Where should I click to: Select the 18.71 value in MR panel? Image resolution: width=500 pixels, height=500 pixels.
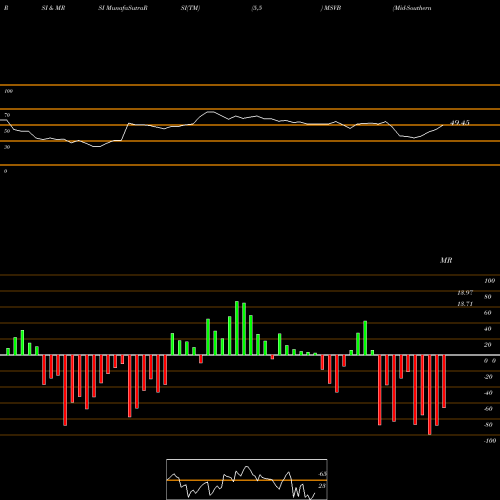[x=465, y=304]
